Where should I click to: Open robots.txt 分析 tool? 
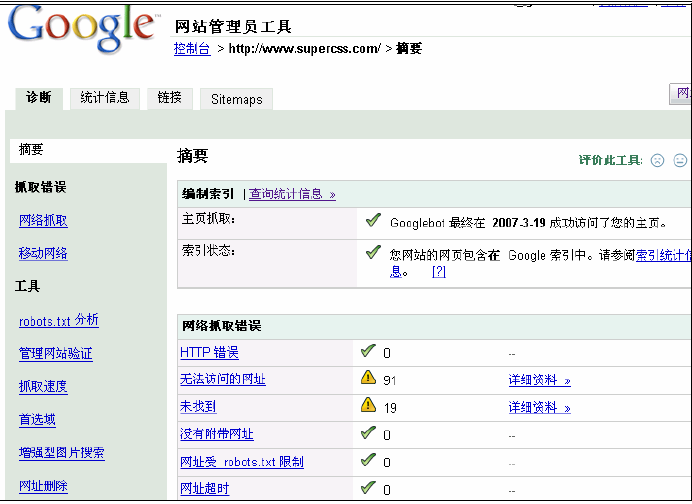coord(59,320)
